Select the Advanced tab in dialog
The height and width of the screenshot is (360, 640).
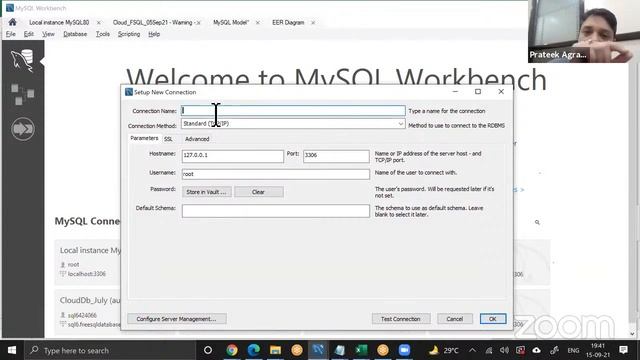tap(197, 139)
